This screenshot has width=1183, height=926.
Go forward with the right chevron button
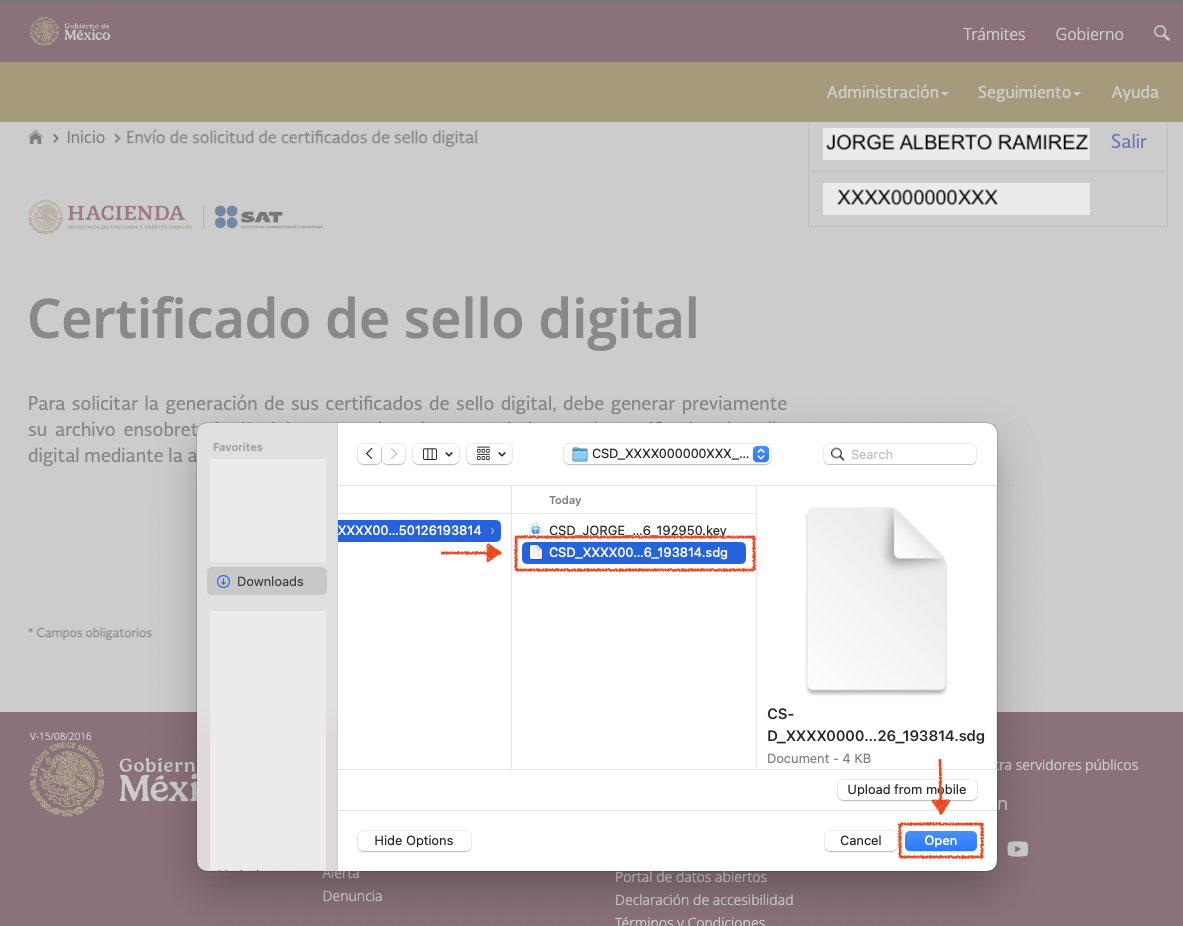pyautogui.click(x=394, y=454)
